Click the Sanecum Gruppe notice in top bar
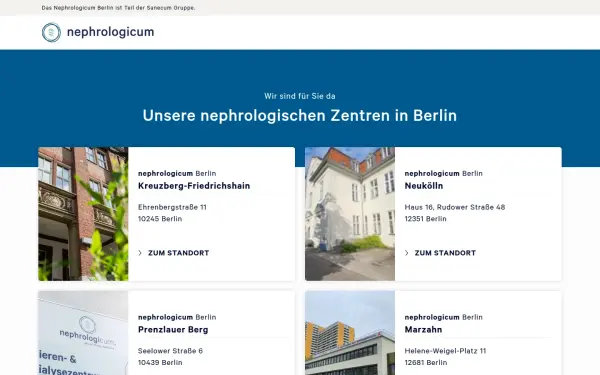 click(118, 8)
